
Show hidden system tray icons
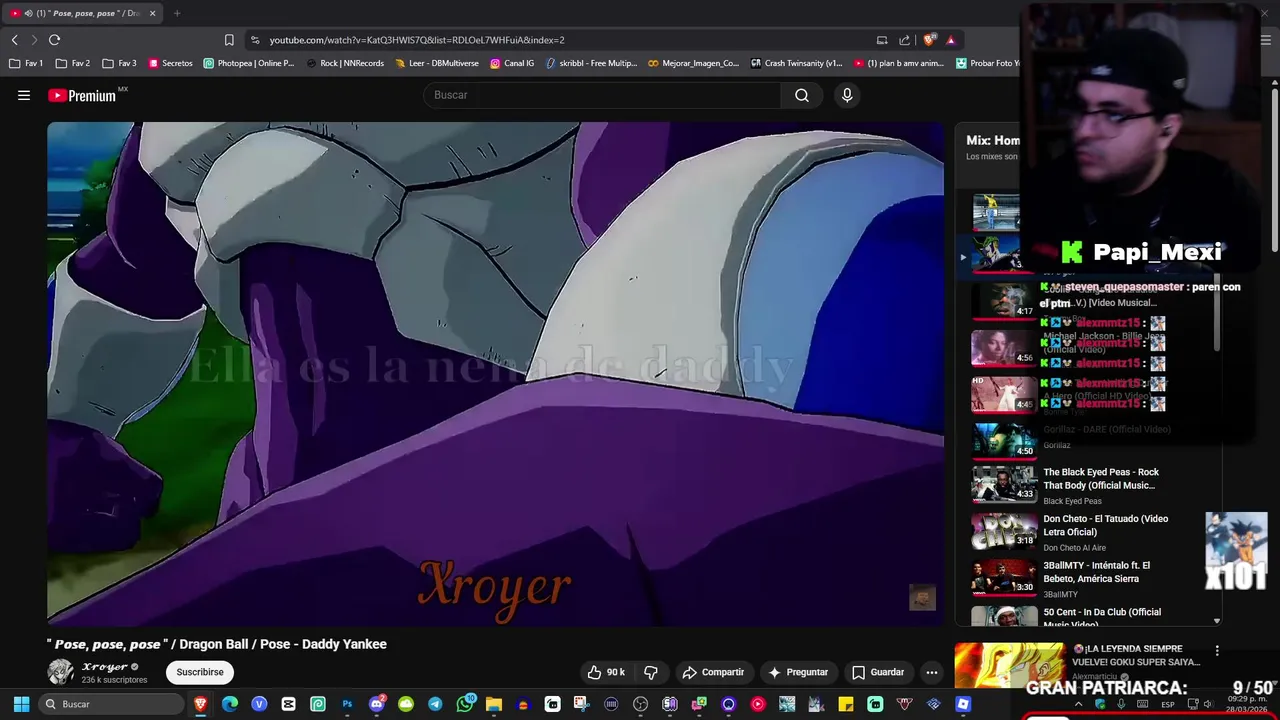click(x=1078, y=704)
